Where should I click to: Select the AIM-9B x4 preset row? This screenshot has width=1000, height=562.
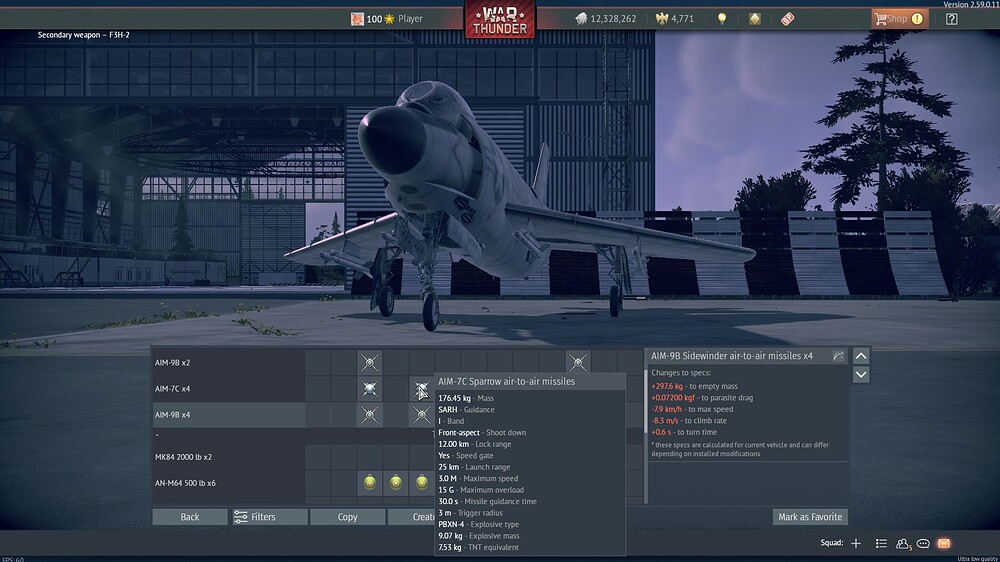pos(228,415)
